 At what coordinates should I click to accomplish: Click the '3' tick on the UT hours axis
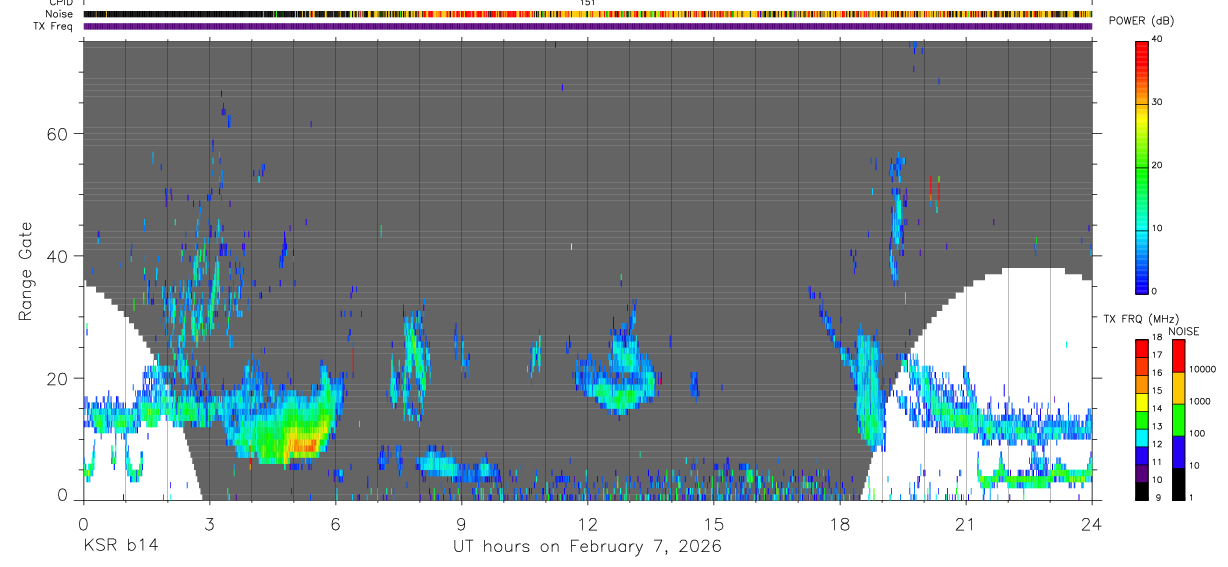point(209,523)
